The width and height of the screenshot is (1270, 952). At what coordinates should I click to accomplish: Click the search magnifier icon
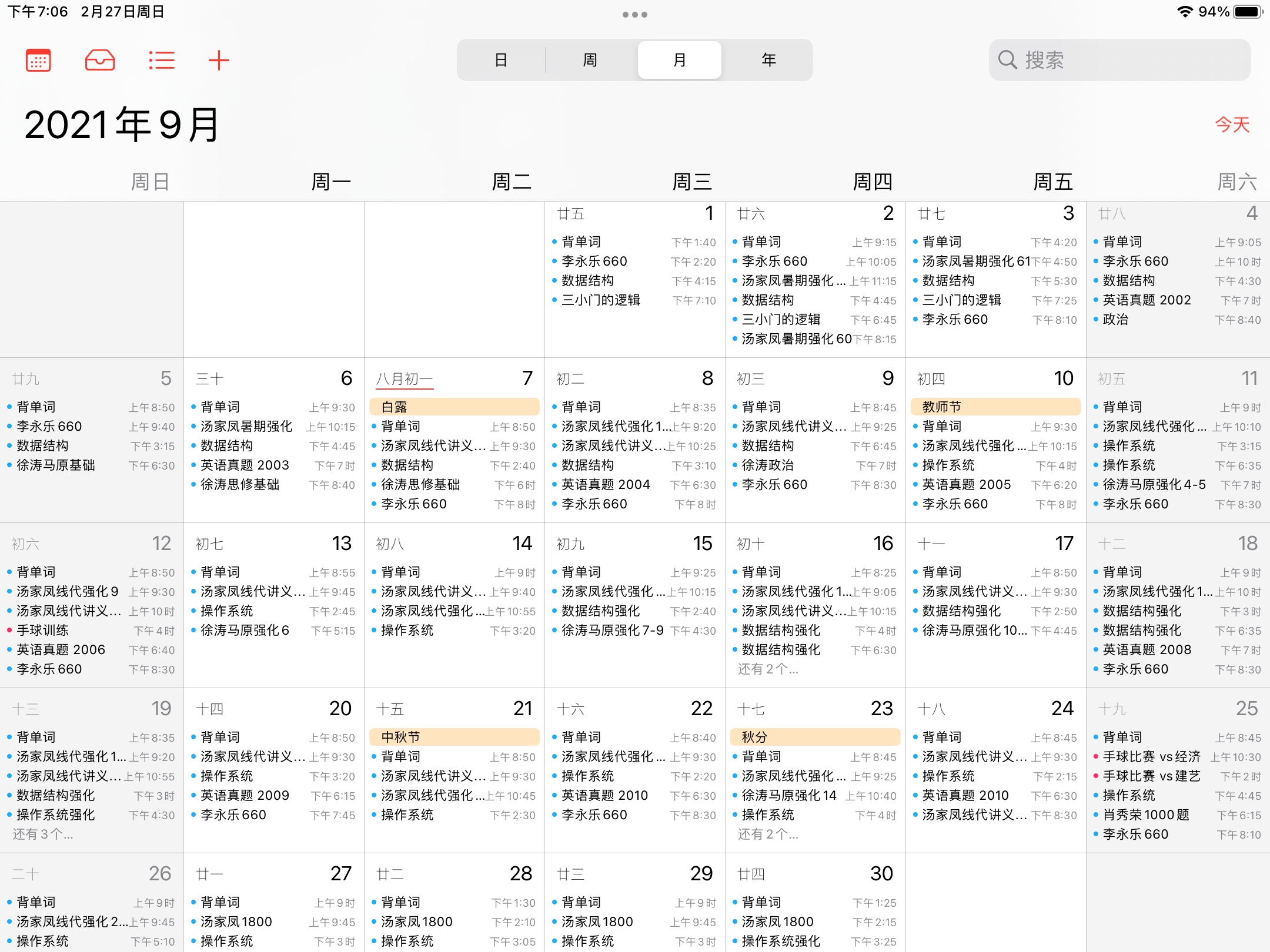coord(1007,60)
